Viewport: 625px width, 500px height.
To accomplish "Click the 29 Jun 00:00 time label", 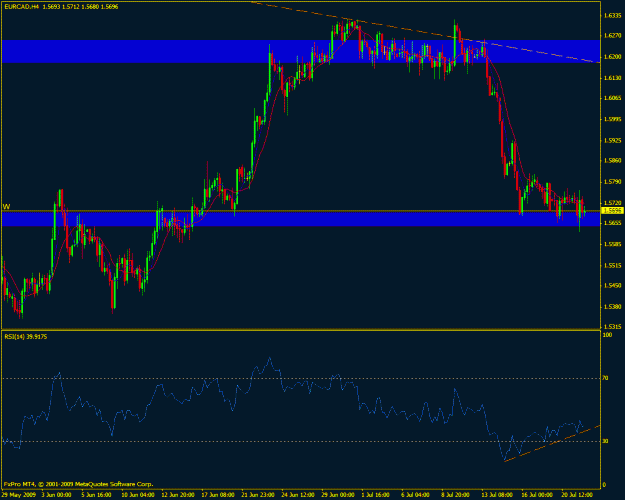I will tap(338, 495).
